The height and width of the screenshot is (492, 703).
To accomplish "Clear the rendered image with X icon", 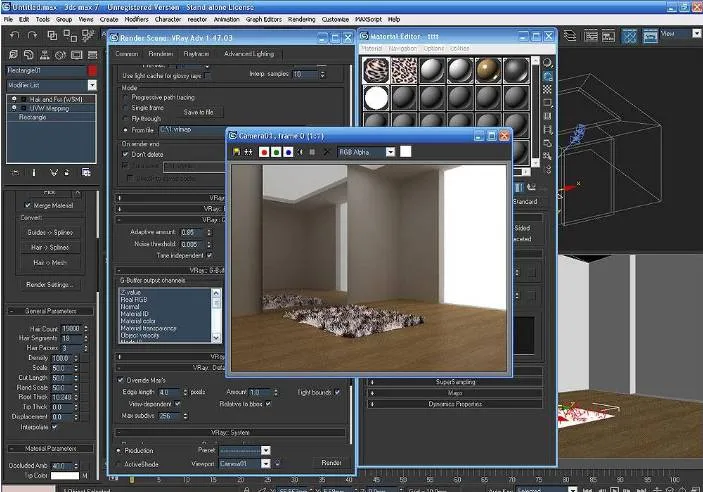I will click(326, 152).
